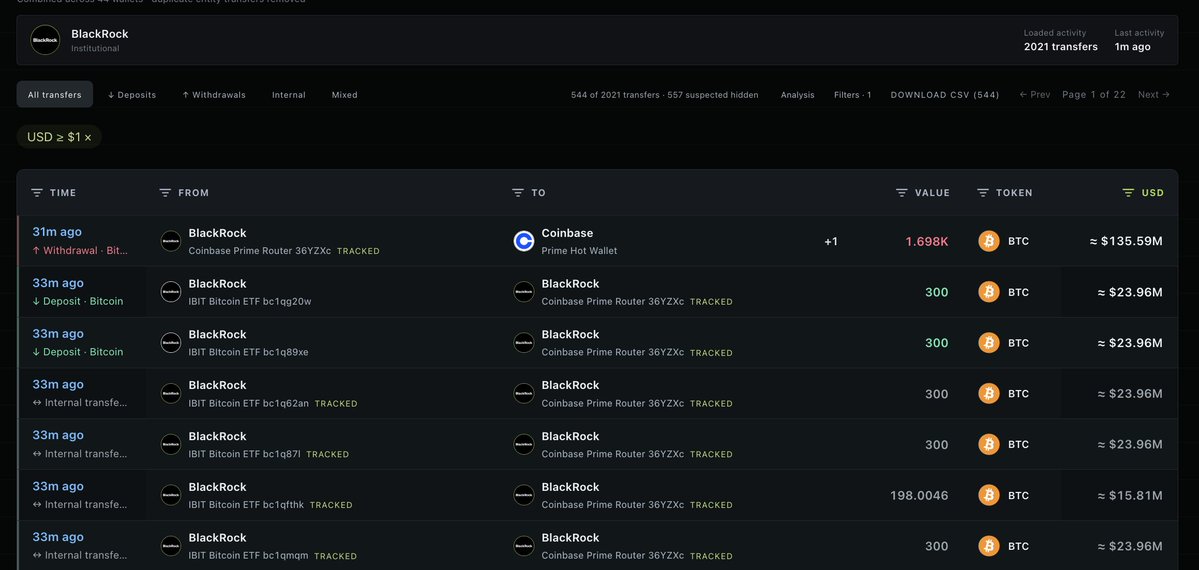Switch to the Deposits tab
The width and height of the screenshot is (1199, 570).
(x=132, y=95)
